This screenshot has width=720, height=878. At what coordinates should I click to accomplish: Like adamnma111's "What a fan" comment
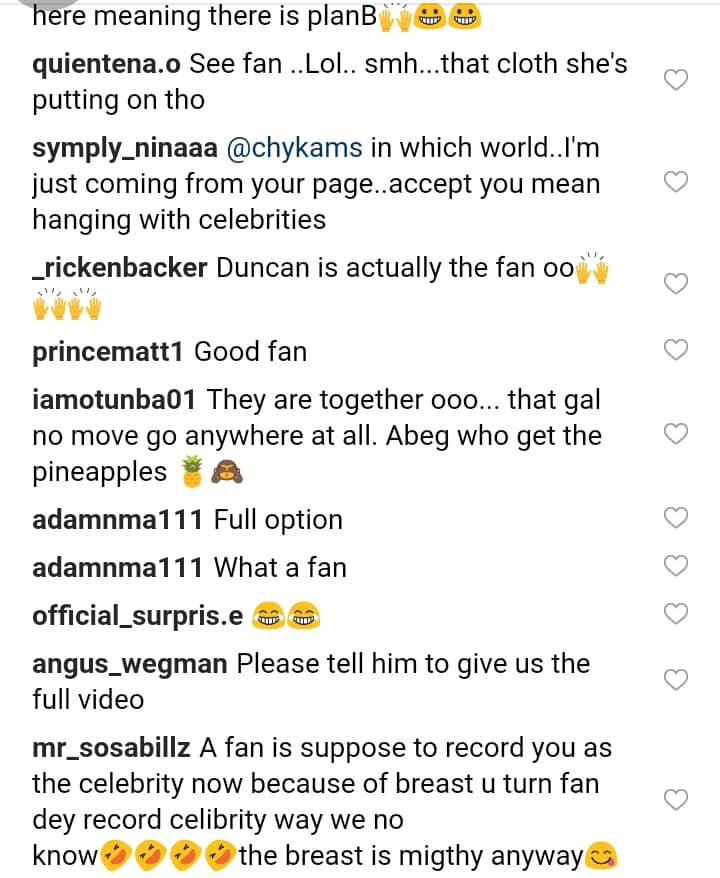677,566
